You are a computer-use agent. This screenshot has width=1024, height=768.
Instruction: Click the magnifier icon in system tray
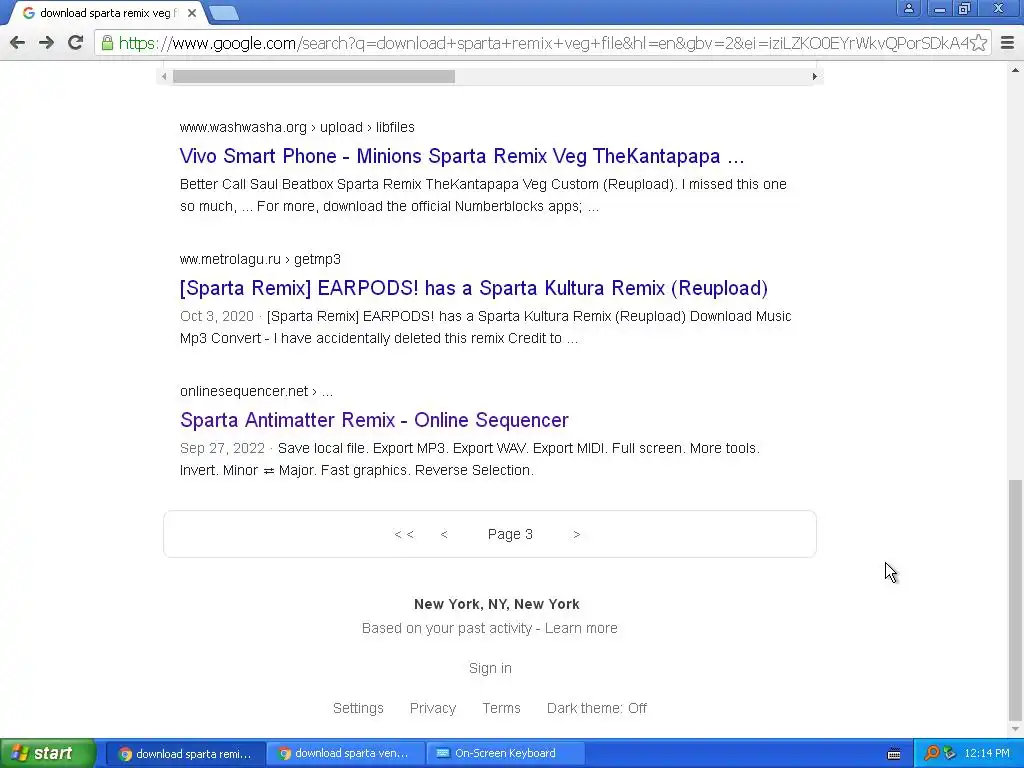pos(932,754)
